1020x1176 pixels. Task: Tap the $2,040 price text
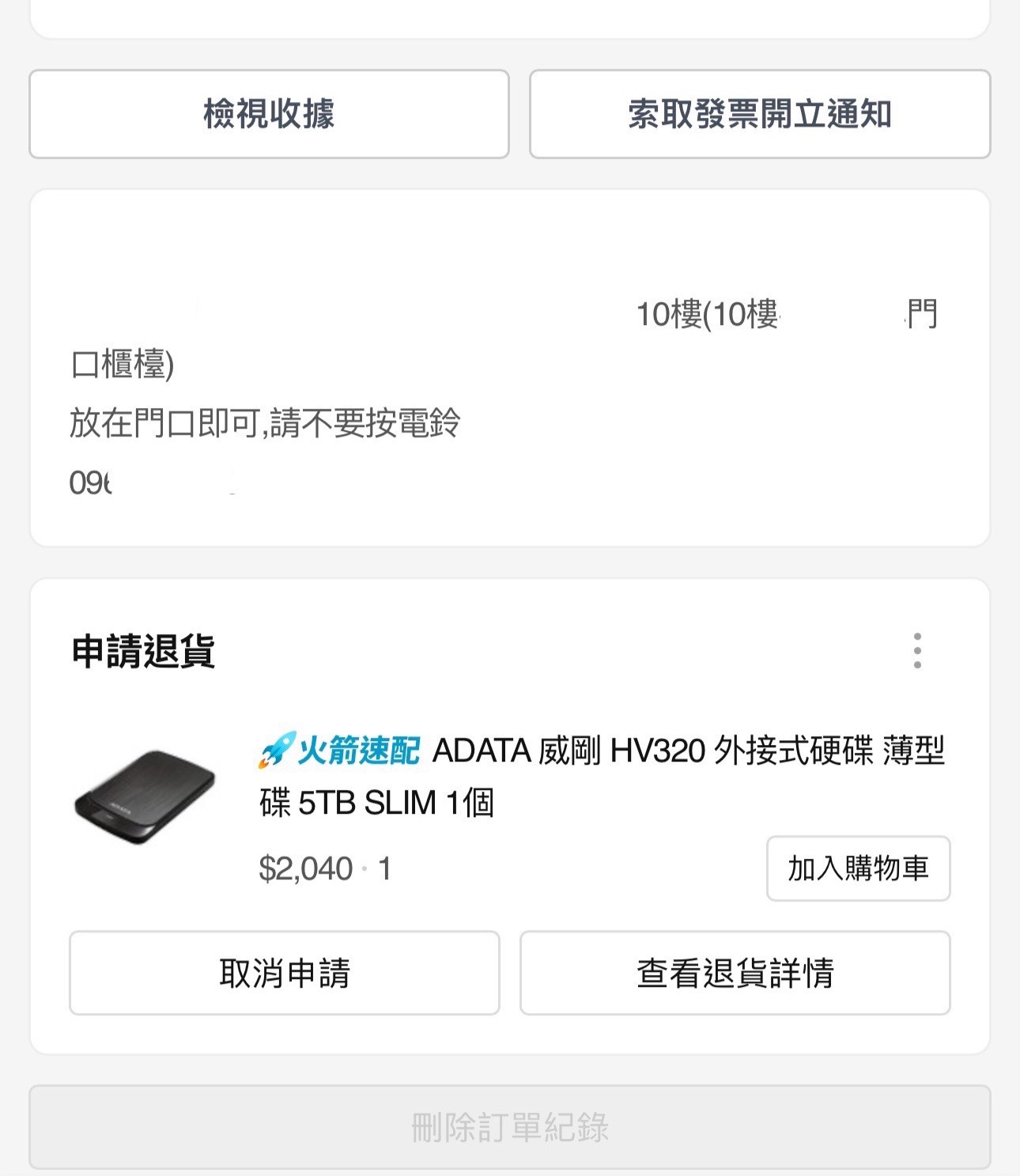[x=305, y=869]
